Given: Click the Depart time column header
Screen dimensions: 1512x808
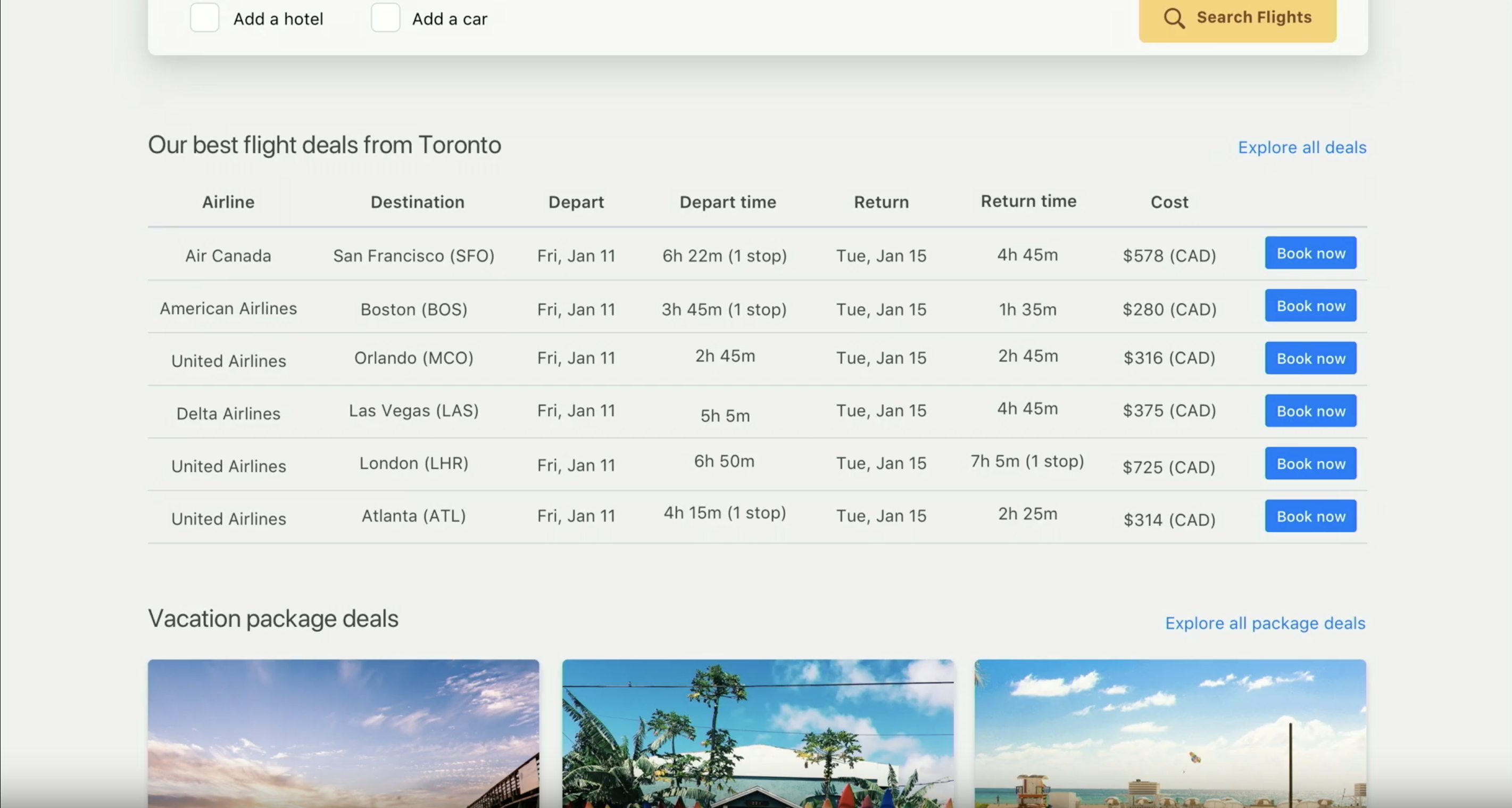Looking at the screenshot, I should [x=728, y=202].
